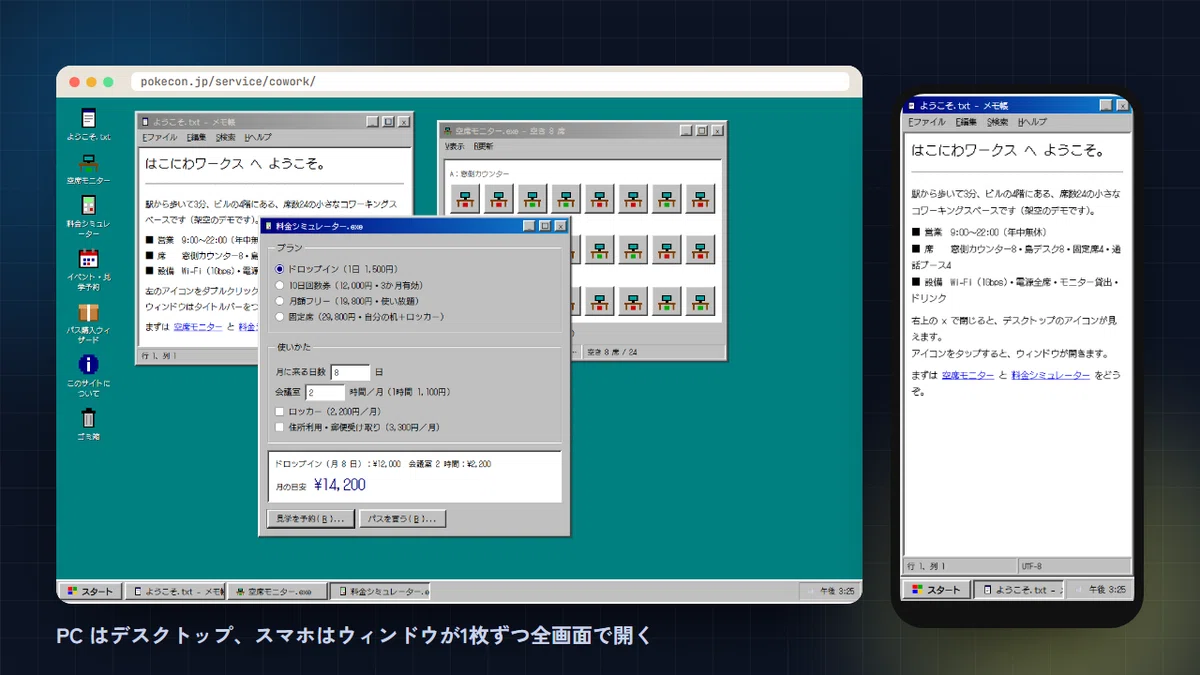Image resolution: width=1200 pixels, height=675 pixels.
Task: Follow the 空席モニター link in the desktop メモ帳
Action: click(x=197, y=326)
